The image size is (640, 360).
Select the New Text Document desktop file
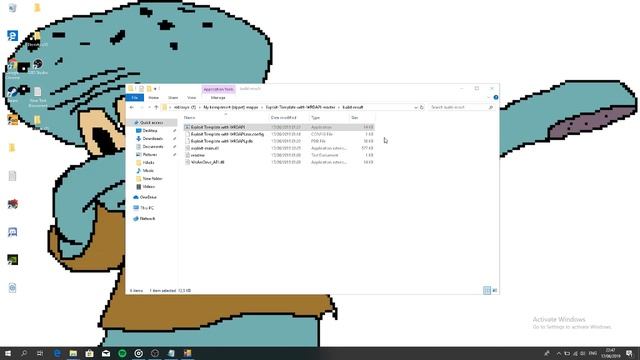pyautogui.click(x=38, y=97)
